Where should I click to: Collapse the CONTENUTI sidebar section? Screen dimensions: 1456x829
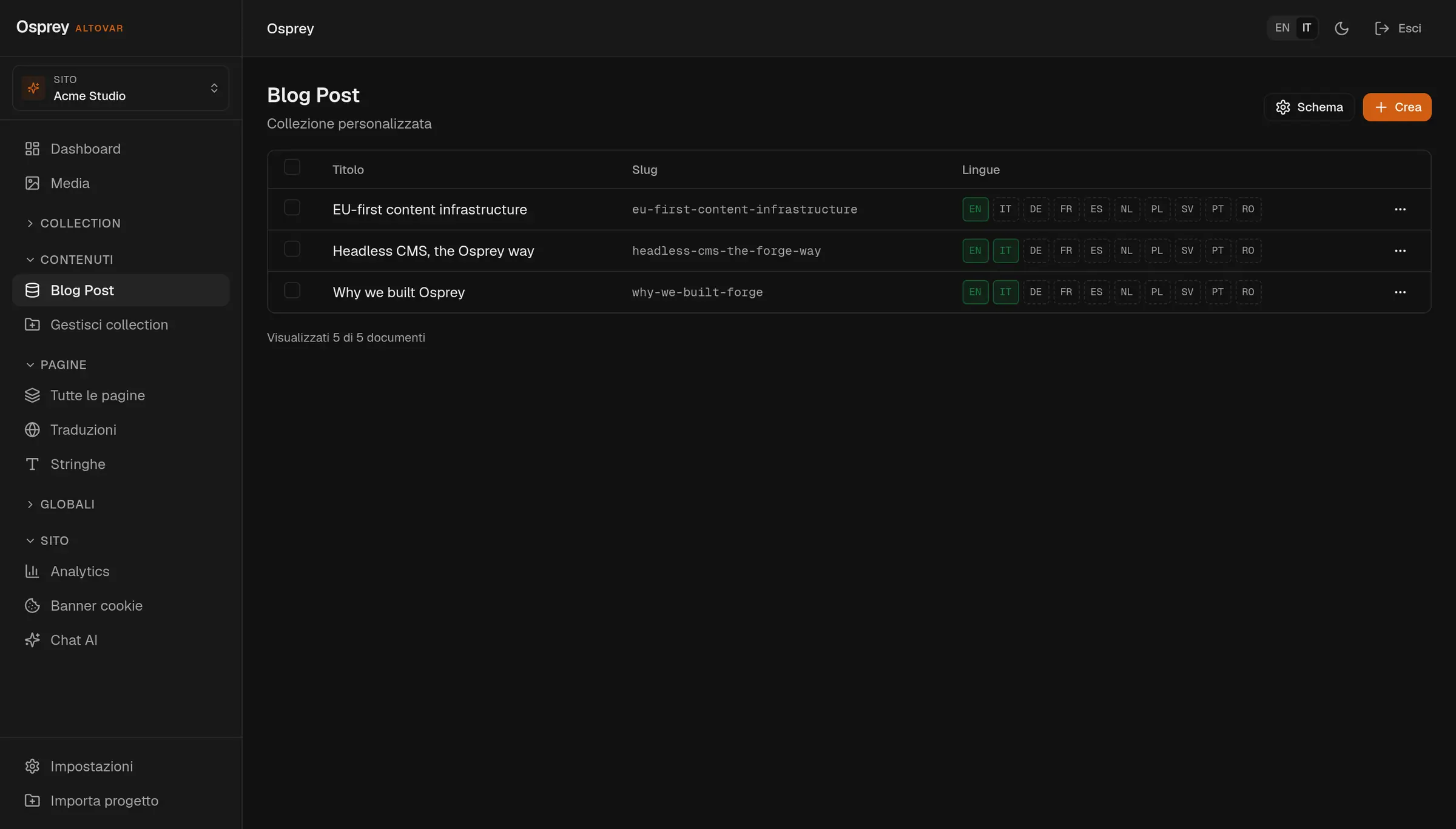(x=69, y=260)
